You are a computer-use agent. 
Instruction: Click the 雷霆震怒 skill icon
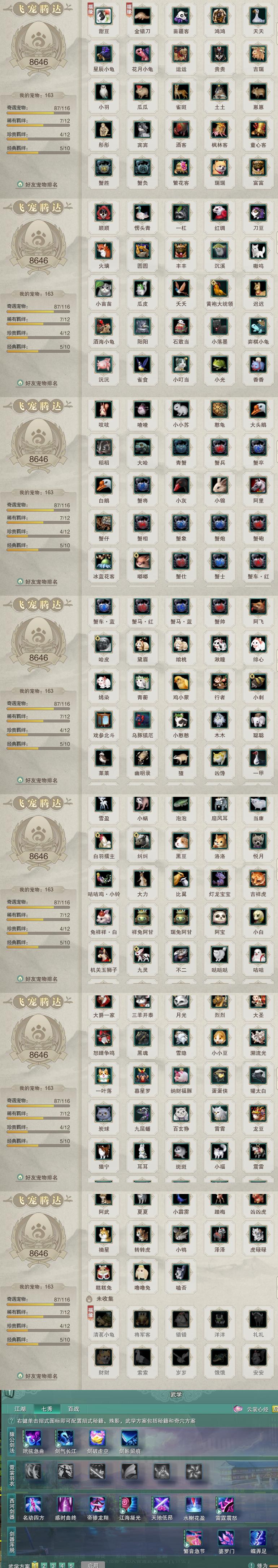226,1505
